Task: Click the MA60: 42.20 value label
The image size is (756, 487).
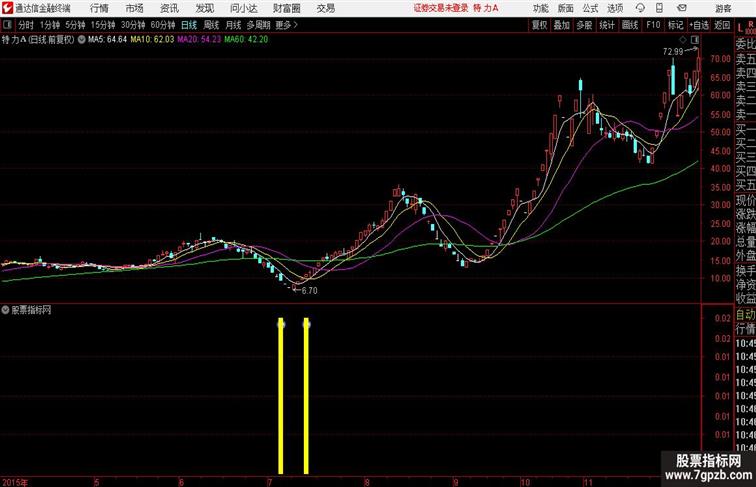Action: pos(245,40)
